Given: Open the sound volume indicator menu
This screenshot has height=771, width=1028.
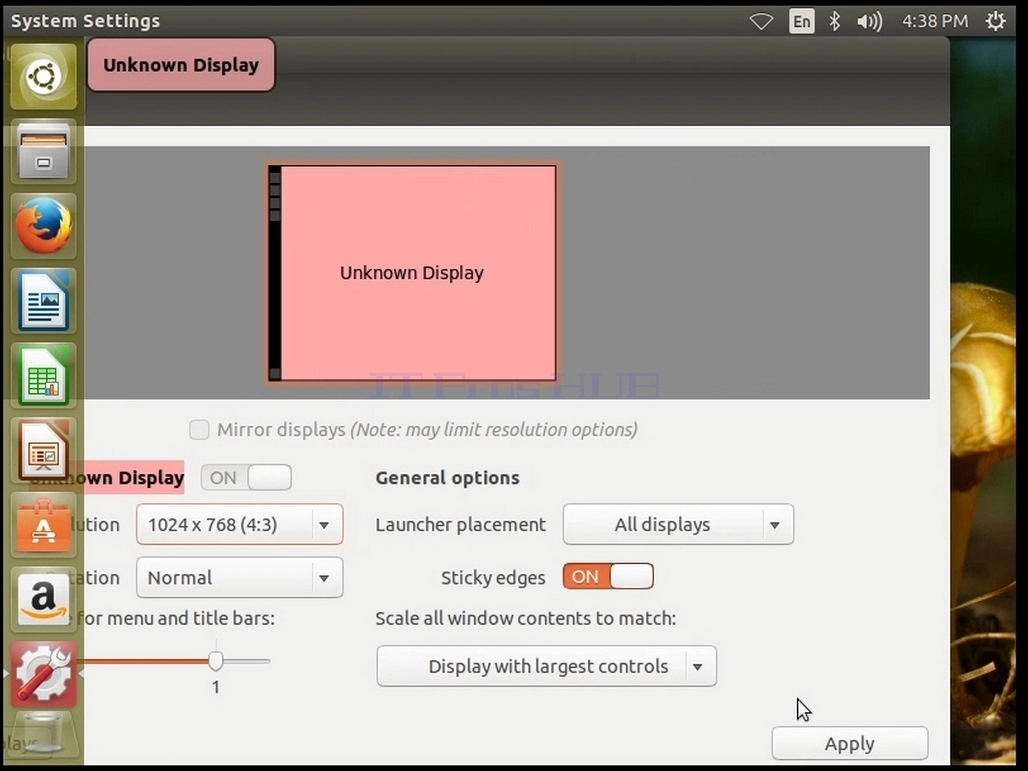Looking at the screenshot, I should point(869,21).
